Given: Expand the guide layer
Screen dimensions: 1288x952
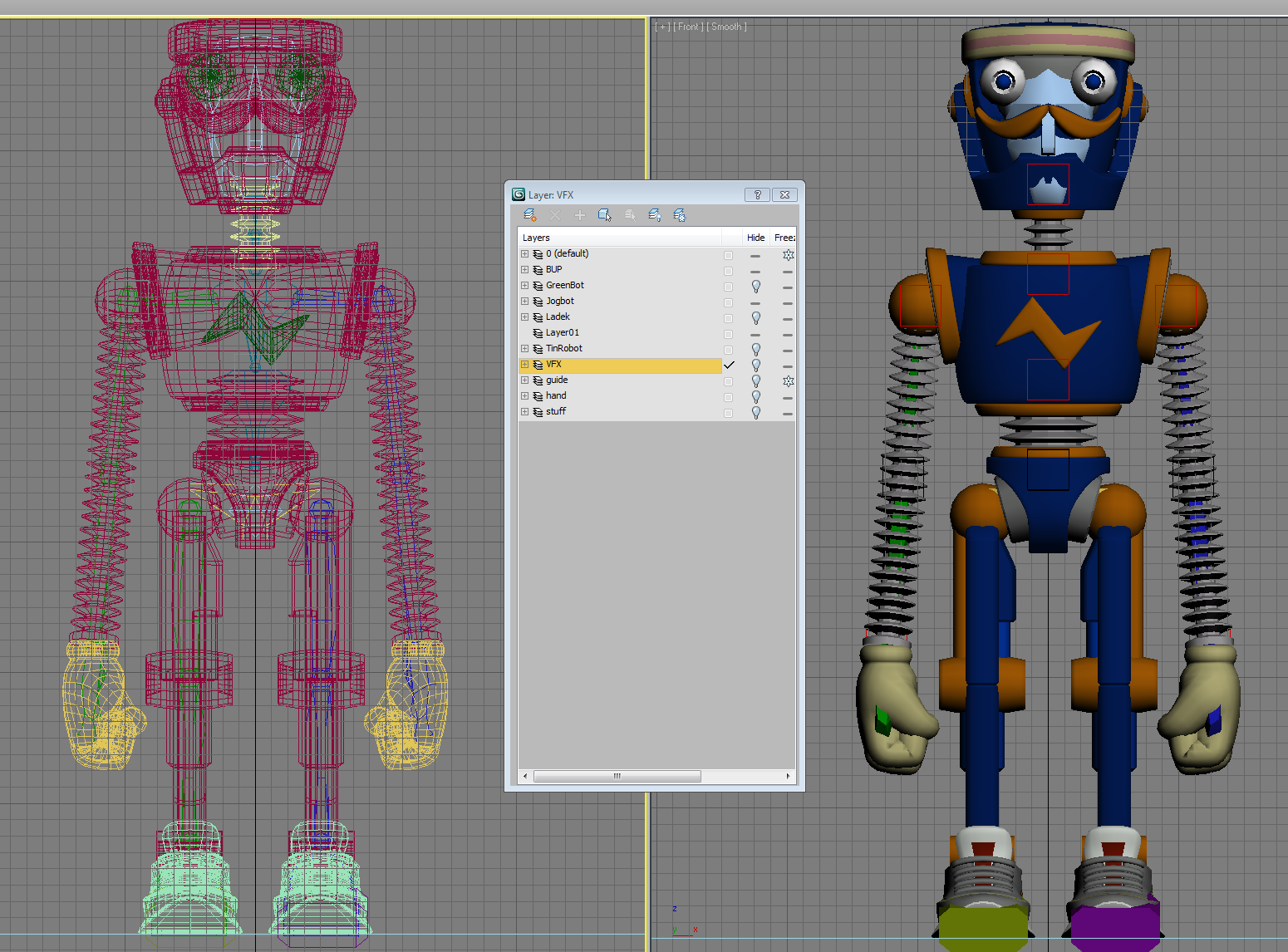Looking at the screenshot, I should (524, 380).
